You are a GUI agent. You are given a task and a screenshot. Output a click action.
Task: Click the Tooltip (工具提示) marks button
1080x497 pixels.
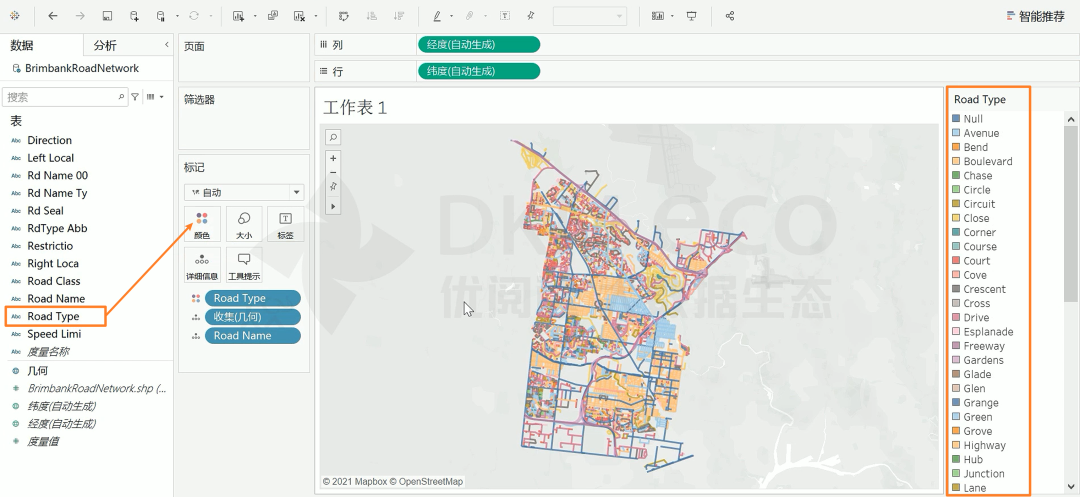pyautogui.click(x=244, y=265)
